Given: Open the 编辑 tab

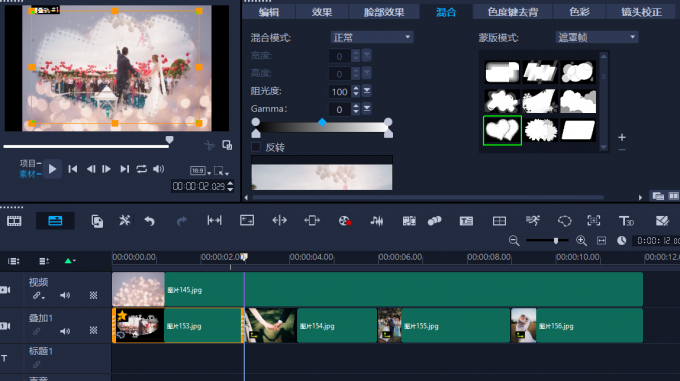Looking at the screenshot, I should pos(269,12).
